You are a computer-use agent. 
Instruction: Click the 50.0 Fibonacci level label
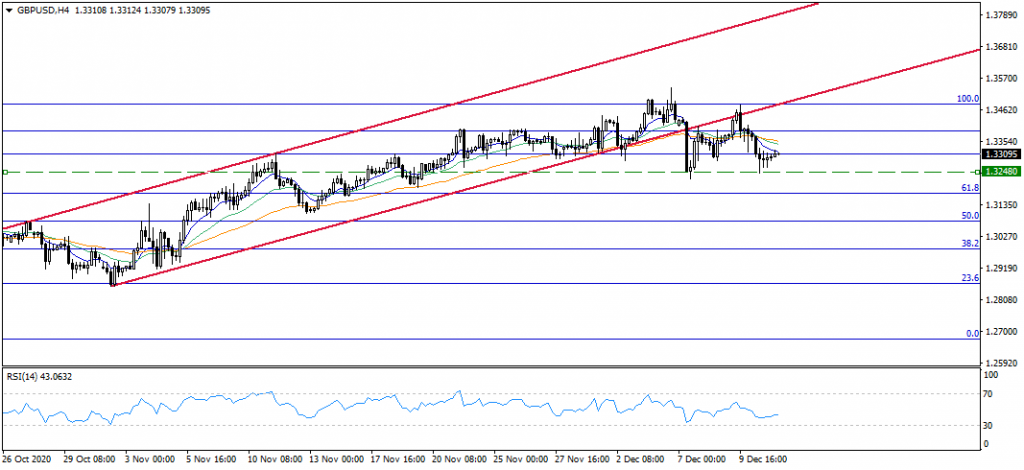968,216
